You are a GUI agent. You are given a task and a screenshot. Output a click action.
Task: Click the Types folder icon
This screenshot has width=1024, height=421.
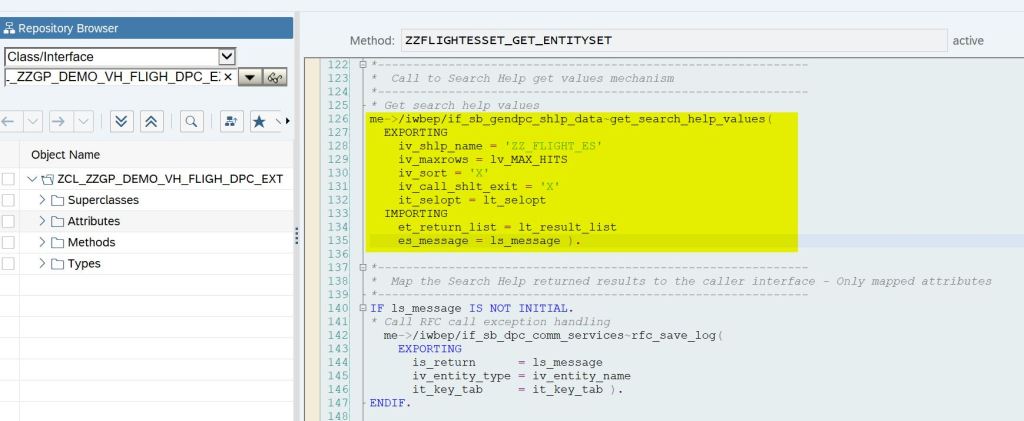(57, 264)
